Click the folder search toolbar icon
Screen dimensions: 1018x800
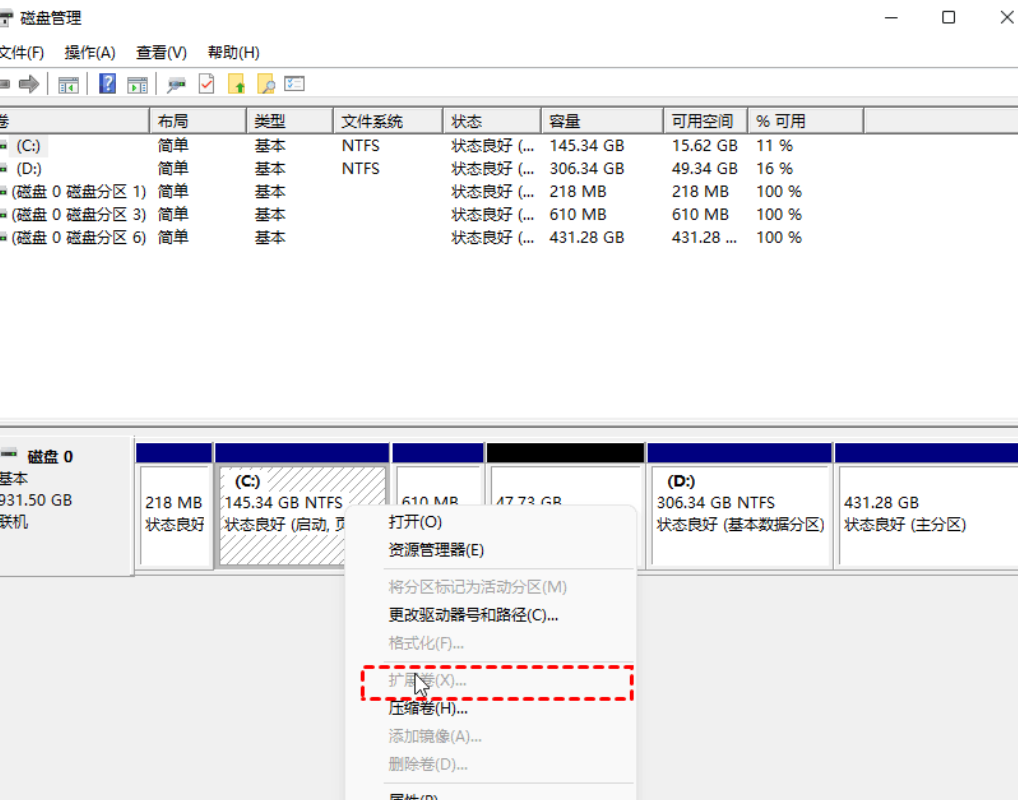coord(267,84)
